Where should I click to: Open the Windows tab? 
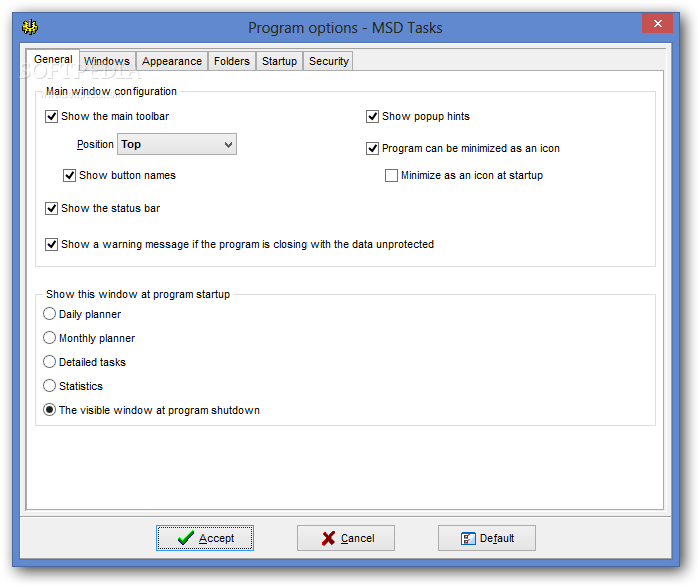[107, 61]
